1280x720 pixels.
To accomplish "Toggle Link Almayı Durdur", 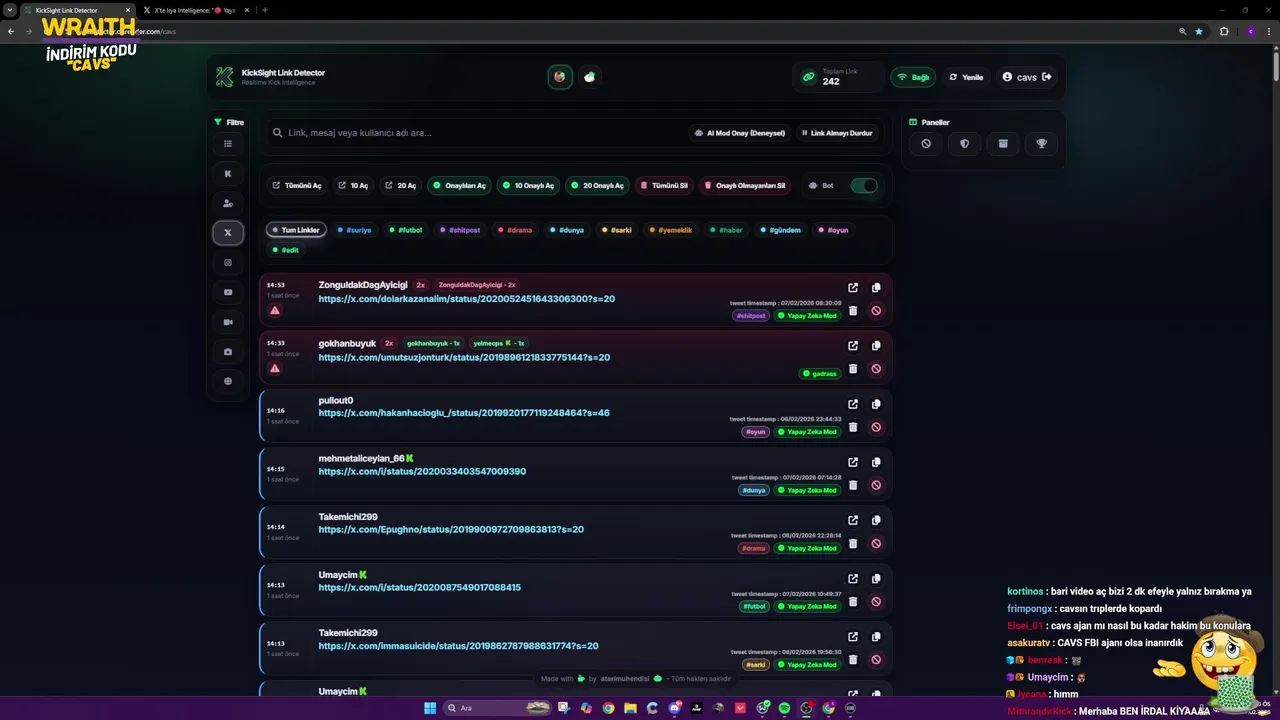I will 836,133.
